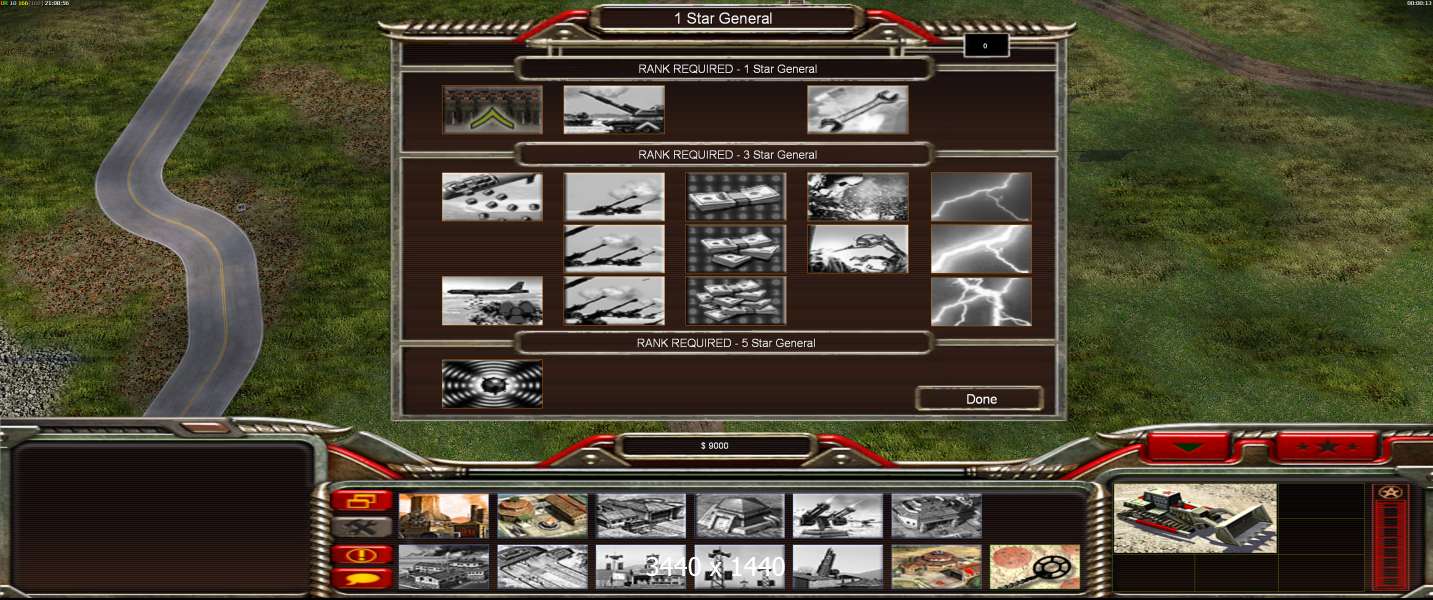Build the Command Center colored icon
1433x600 pixels.
937,567
